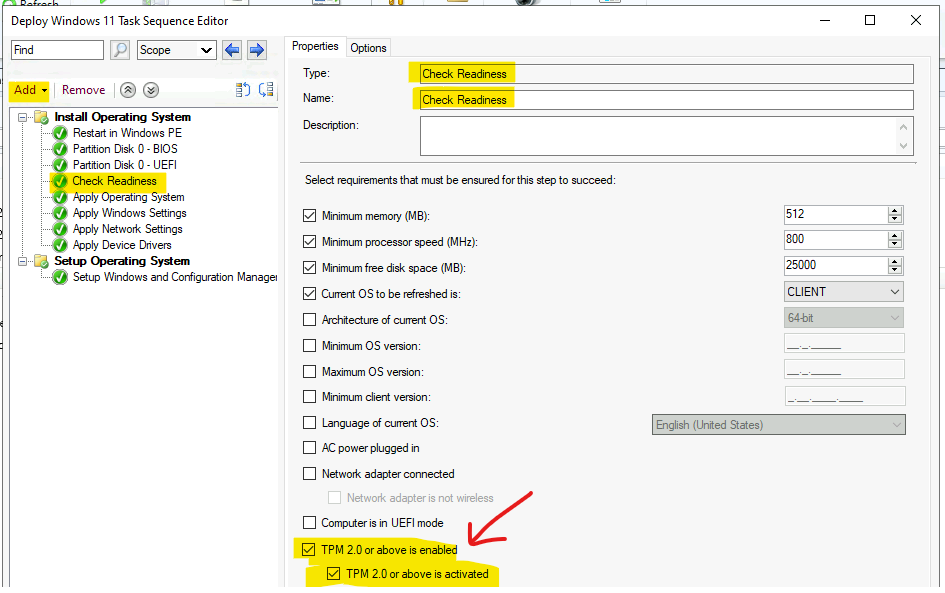Viewport: 945px width, 593px height.
Task: Collapse the Install Operating System group
Action: tap(22, 118)
